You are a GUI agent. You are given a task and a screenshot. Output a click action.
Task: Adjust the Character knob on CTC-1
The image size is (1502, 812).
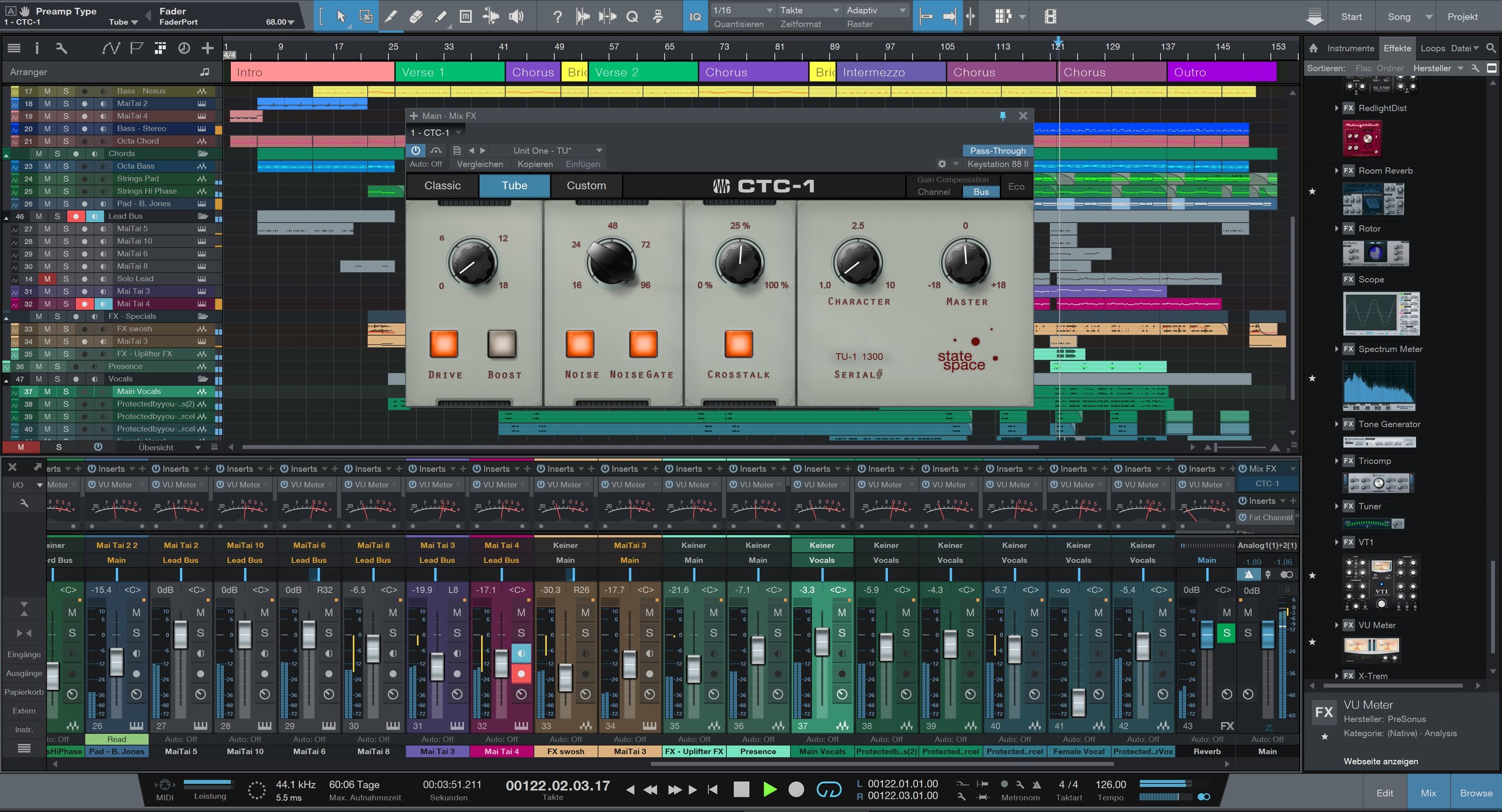point(857,262)
